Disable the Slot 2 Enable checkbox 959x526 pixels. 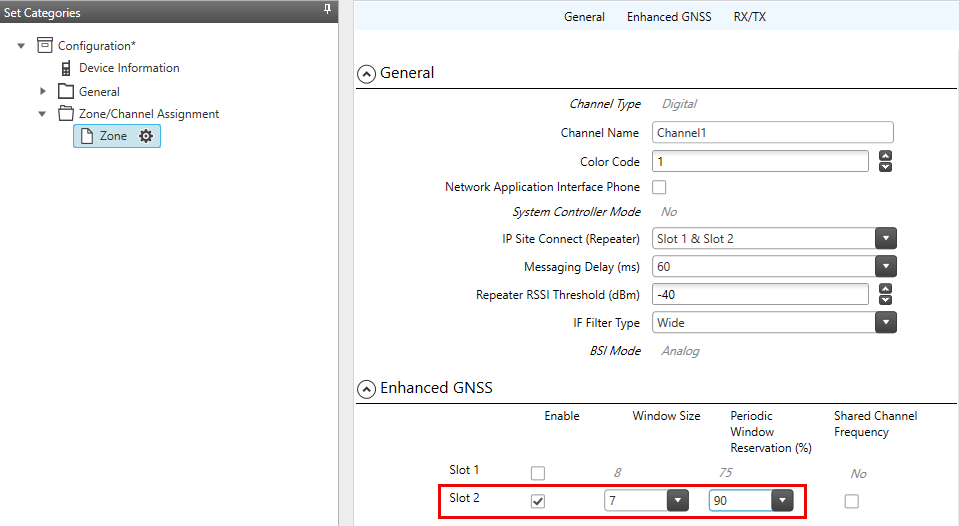coord(538,501)
